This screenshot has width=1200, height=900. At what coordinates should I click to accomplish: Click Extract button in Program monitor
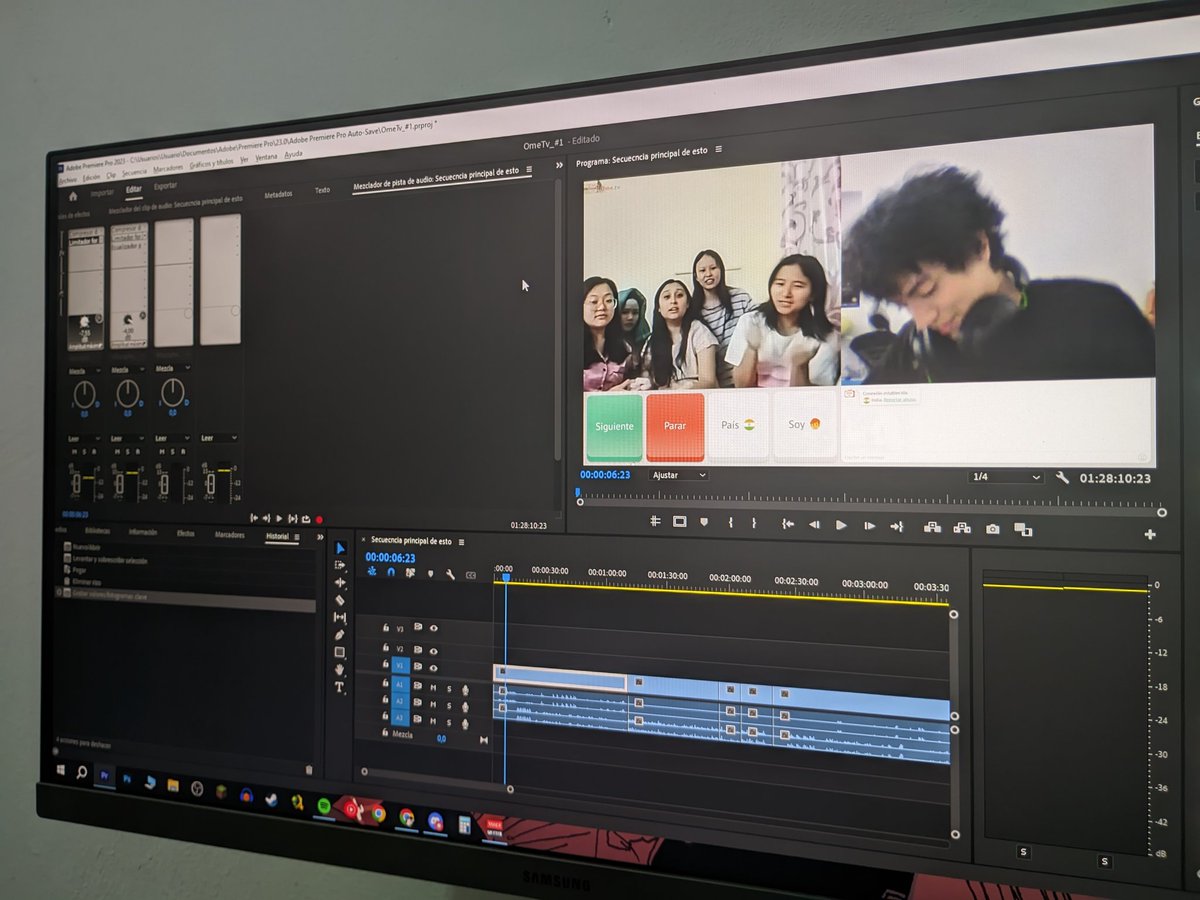[x=962, y=528]
